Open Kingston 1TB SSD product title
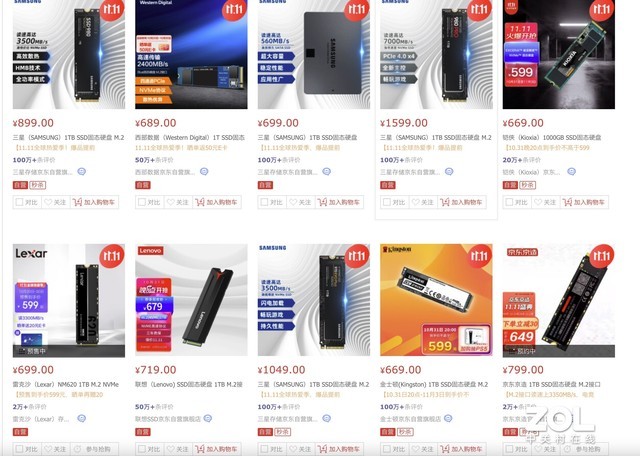 pyautogui.click(x=434, y=384)
